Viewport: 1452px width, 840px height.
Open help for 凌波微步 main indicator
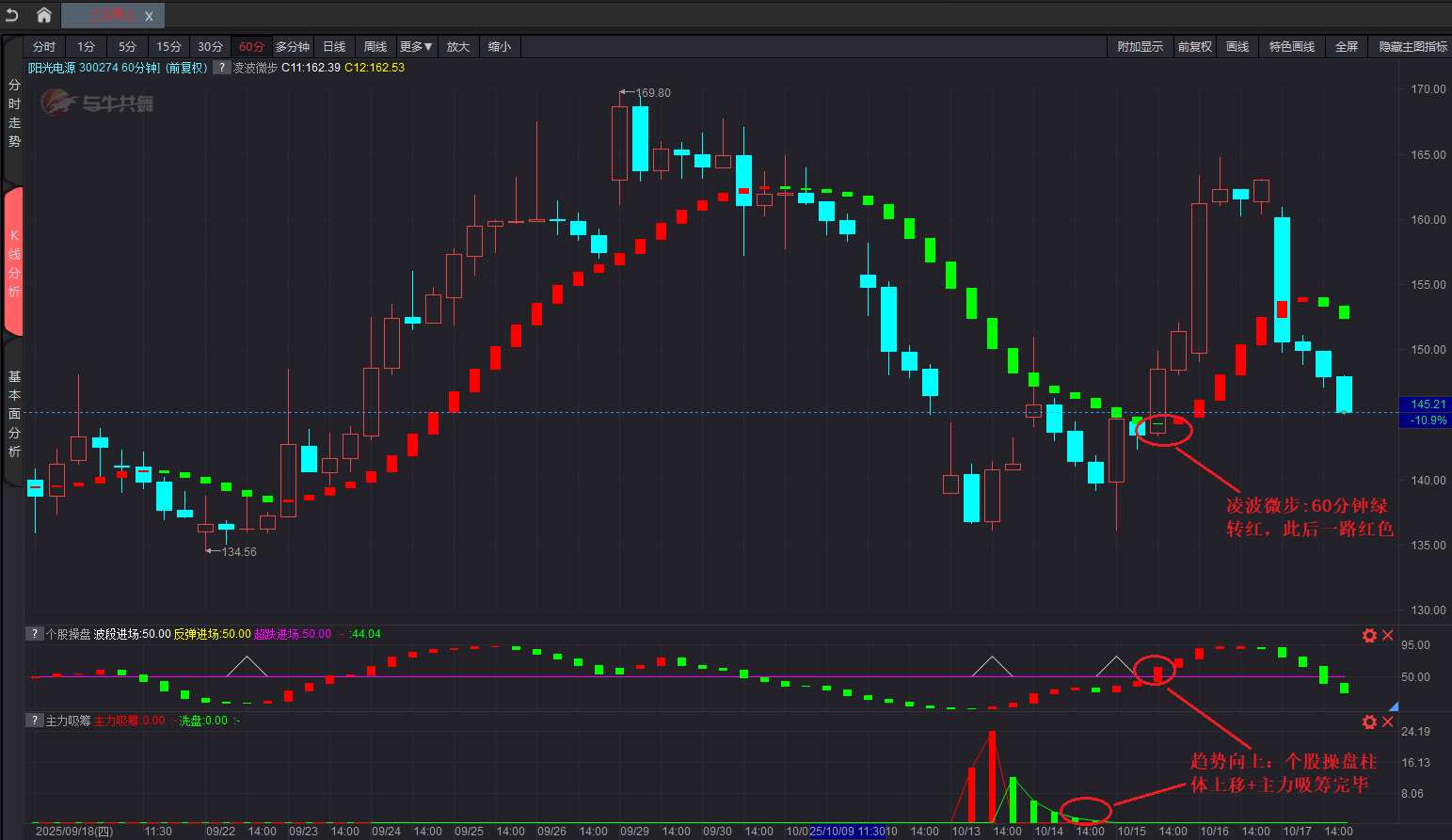pyautogui.click(x=222, y=68)
